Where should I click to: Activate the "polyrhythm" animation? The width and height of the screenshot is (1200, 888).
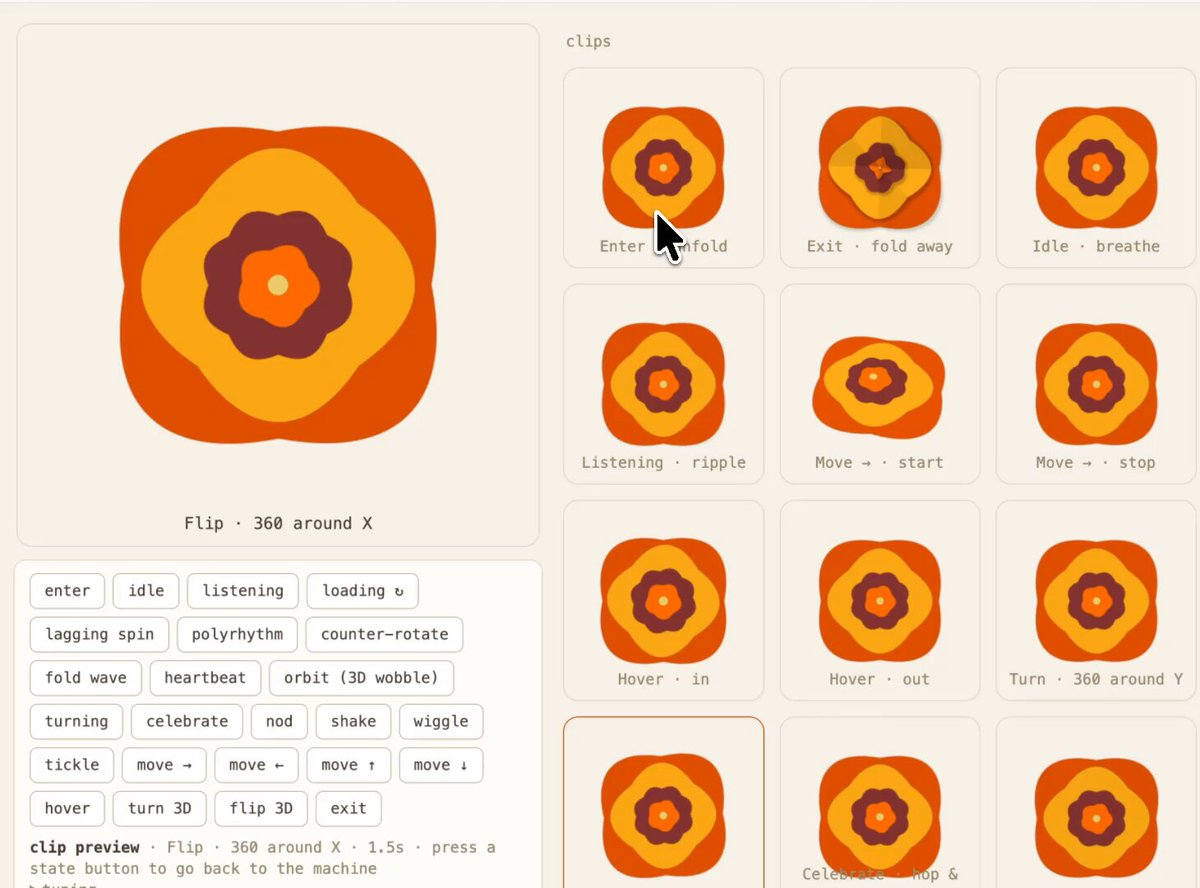tap(237, 634)
